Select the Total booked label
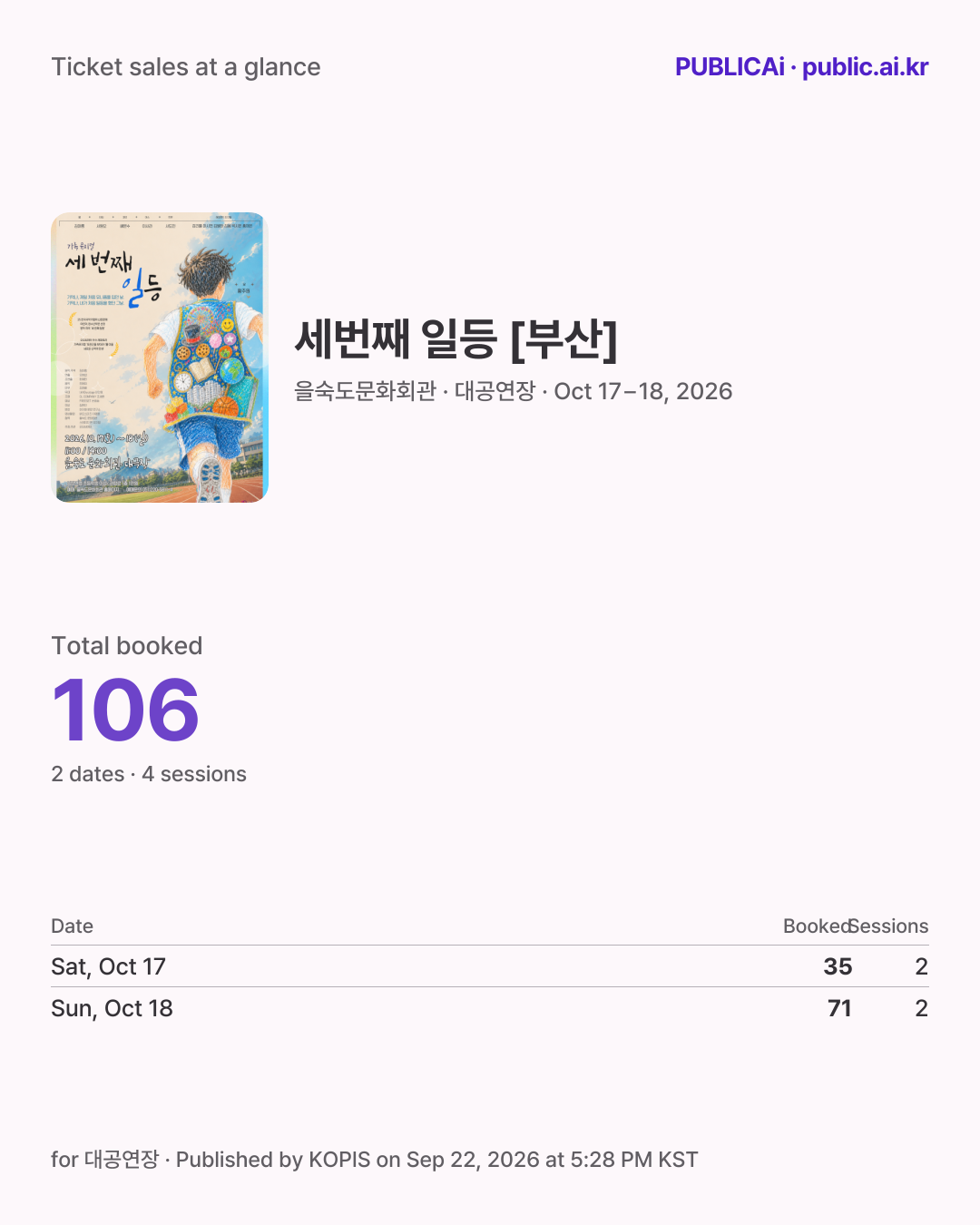Viewport: 980px width, 1225px height. pos(127,646)
